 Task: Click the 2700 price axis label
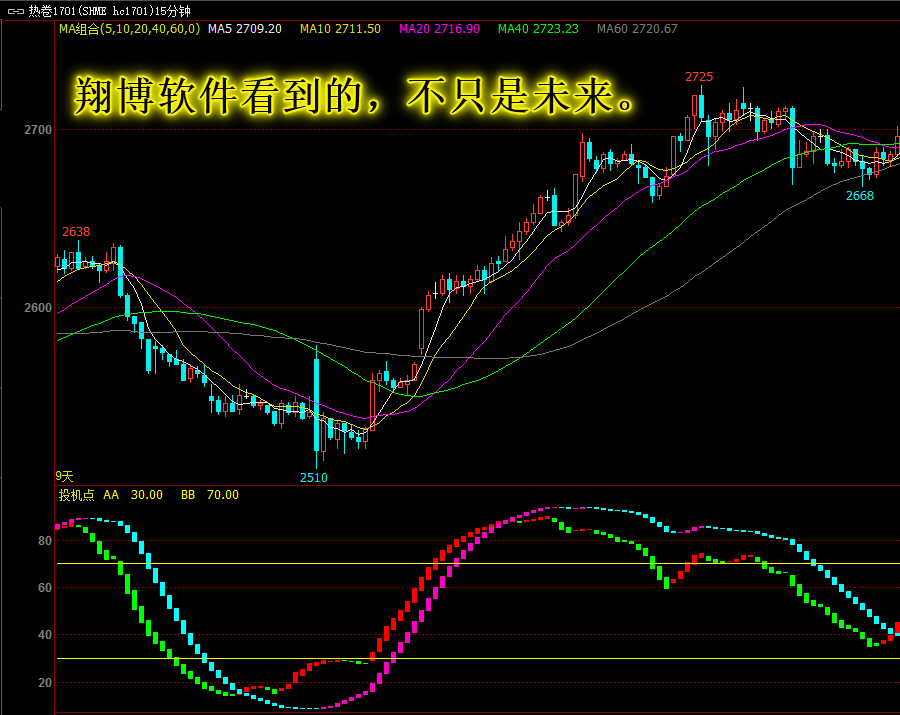click(x=38, y=130)
